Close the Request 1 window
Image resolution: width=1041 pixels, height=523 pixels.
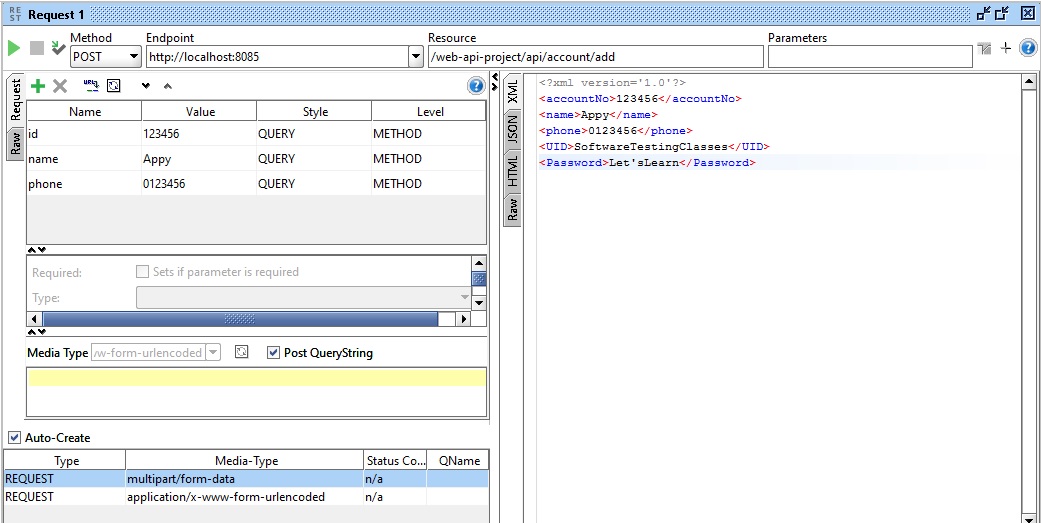[1027, 13]
